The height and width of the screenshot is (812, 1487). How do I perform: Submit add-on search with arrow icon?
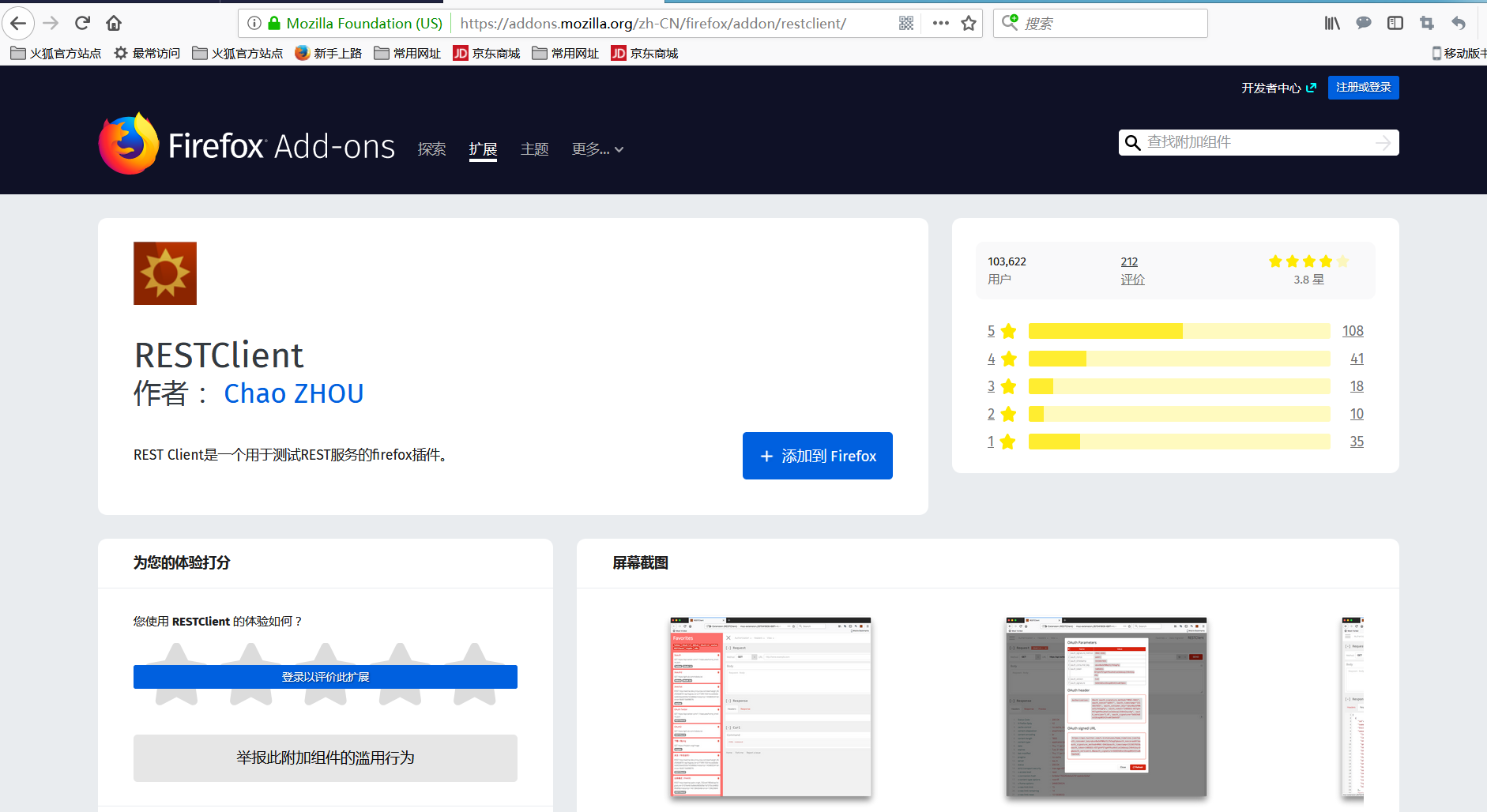(1383, 143)
